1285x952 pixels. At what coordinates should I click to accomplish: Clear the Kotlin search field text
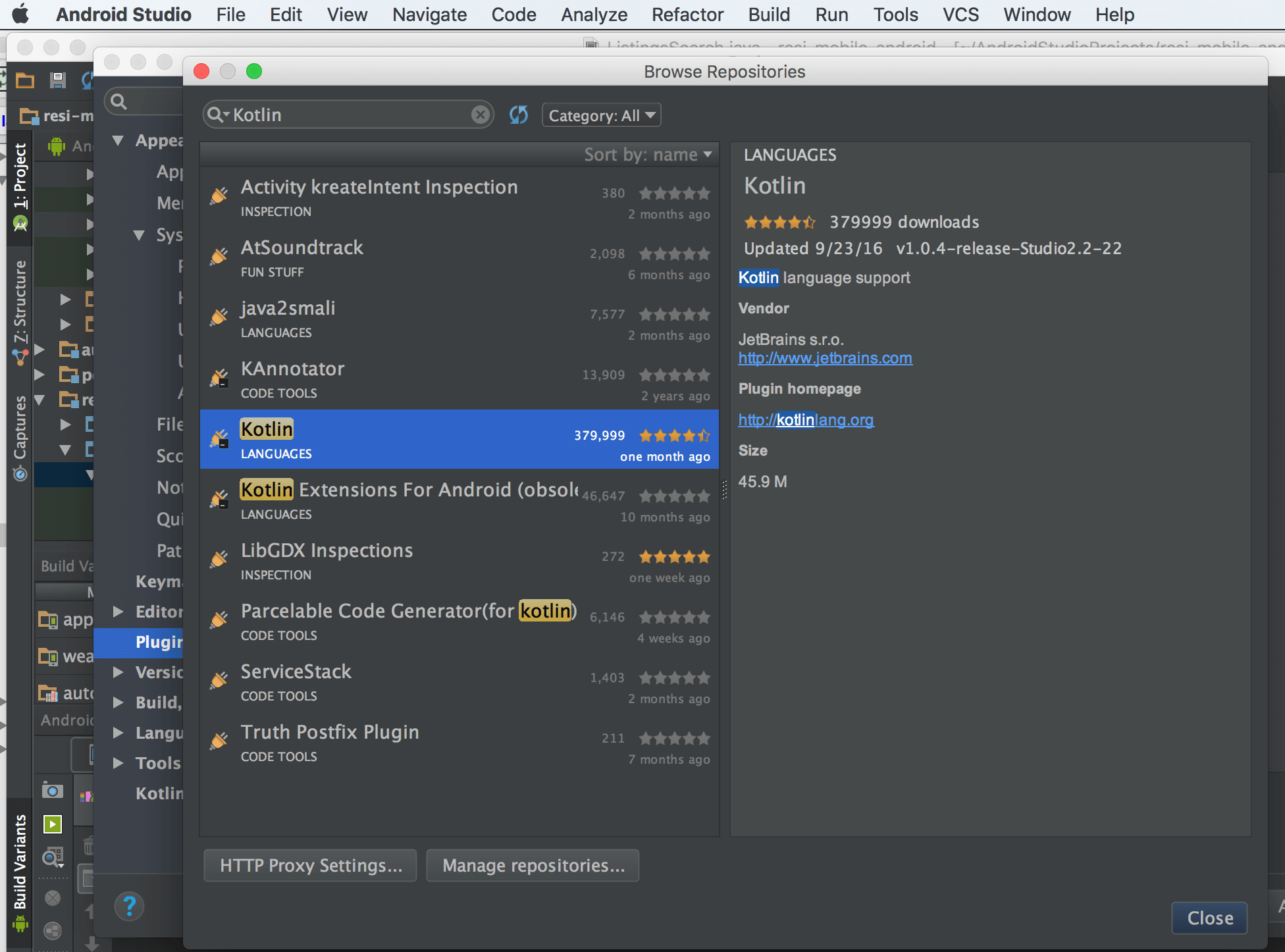pos(481,115)
